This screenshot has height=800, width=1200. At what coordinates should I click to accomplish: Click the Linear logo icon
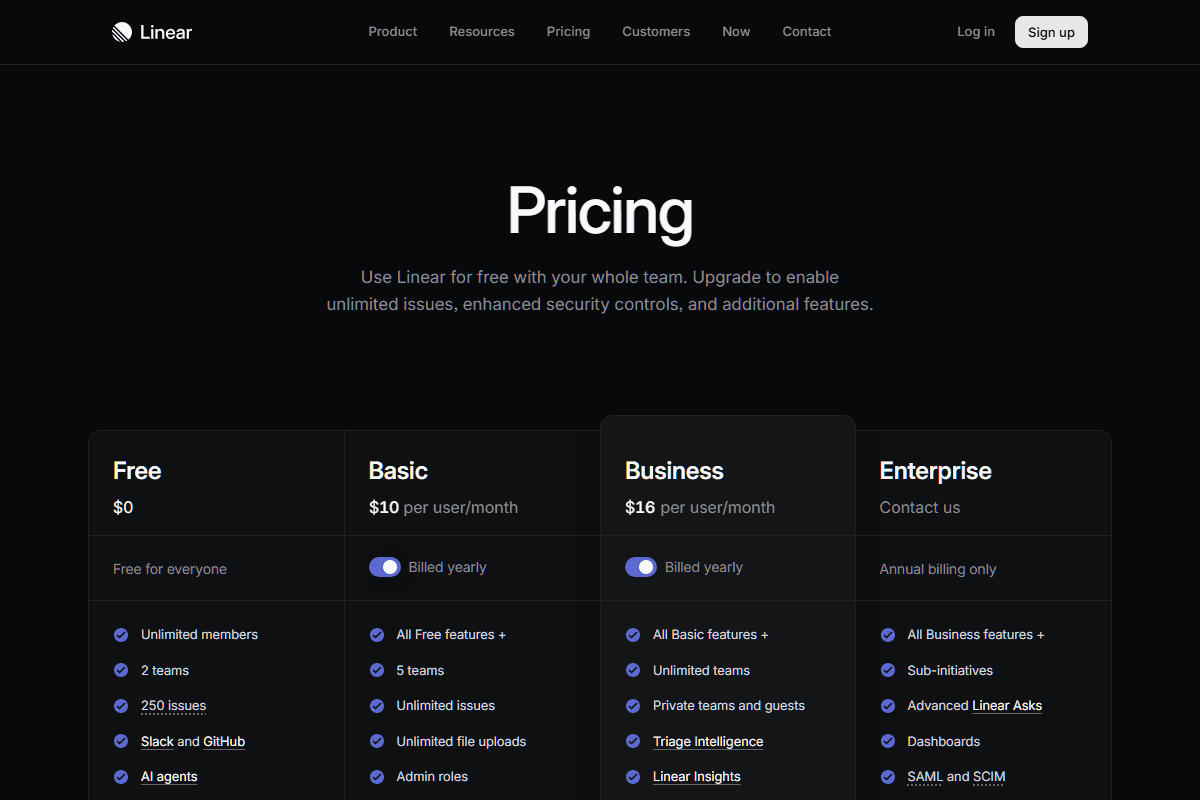tap(121, 31)
